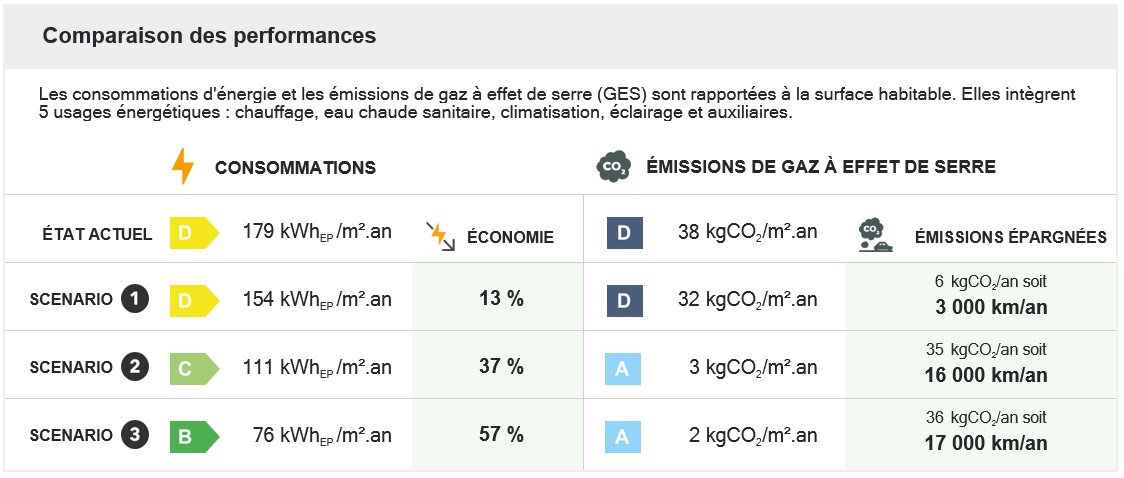Click the light blue A emissions label for Scenario 2
This screenshot has width=1124, height=478.
click(x=623, y=369)
